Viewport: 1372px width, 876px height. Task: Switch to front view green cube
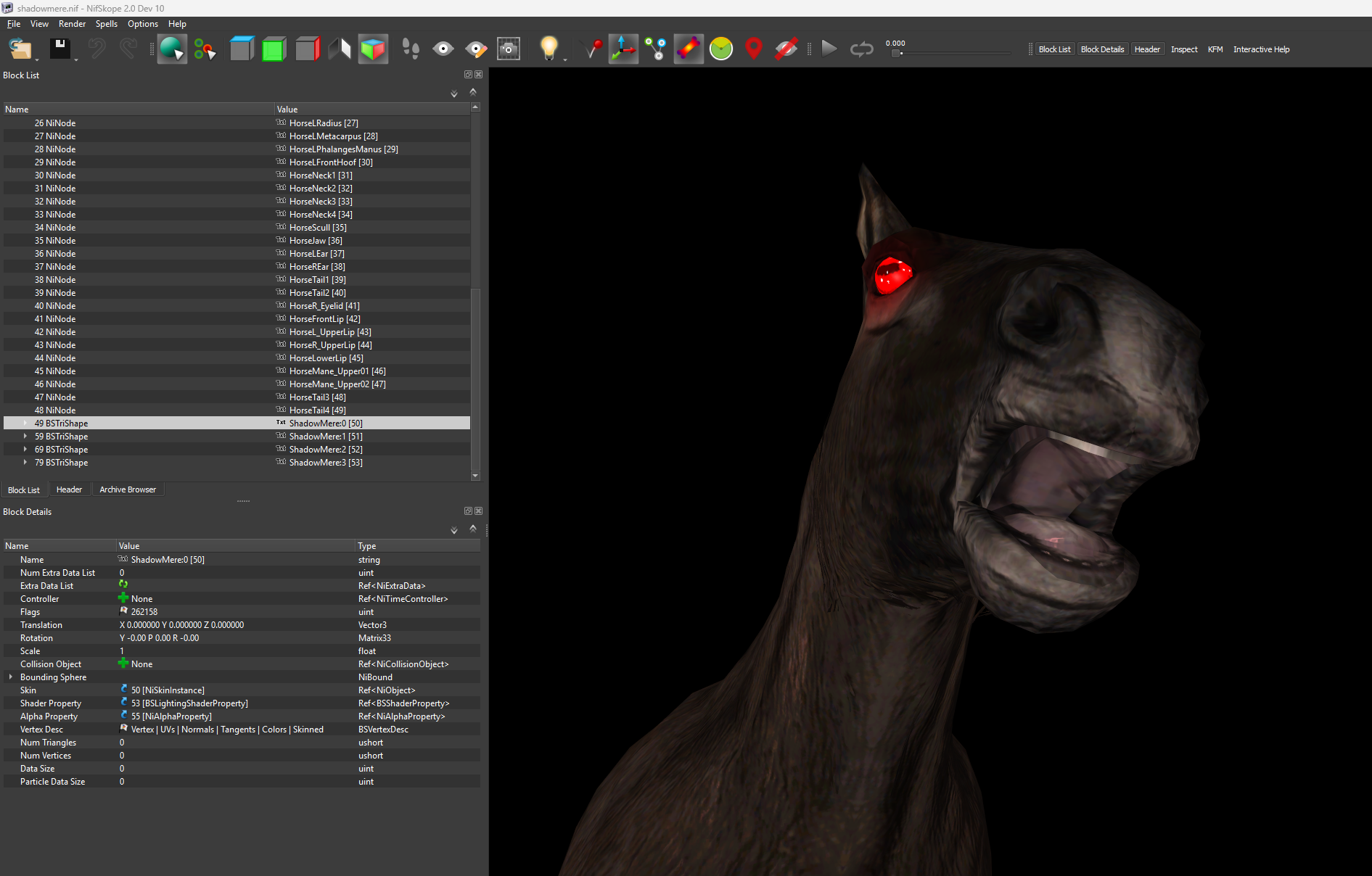click(x=274, y=49)
